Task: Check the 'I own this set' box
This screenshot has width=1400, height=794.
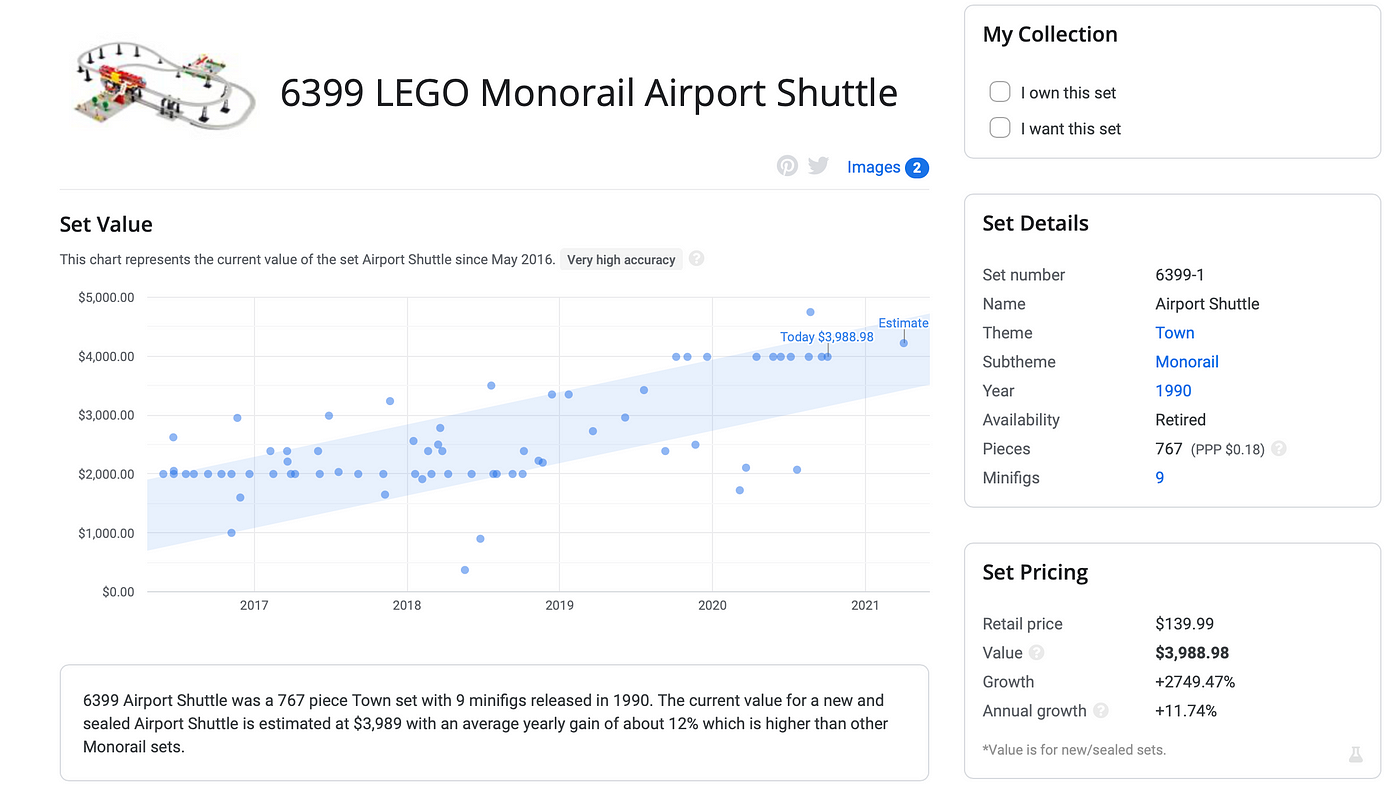Action: pyautogui.click(x=1000, y=92)
